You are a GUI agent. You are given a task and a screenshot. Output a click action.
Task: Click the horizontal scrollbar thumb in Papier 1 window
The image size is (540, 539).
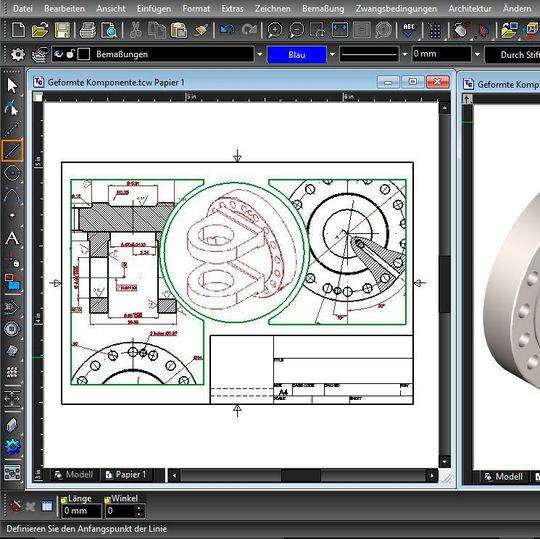301,476
